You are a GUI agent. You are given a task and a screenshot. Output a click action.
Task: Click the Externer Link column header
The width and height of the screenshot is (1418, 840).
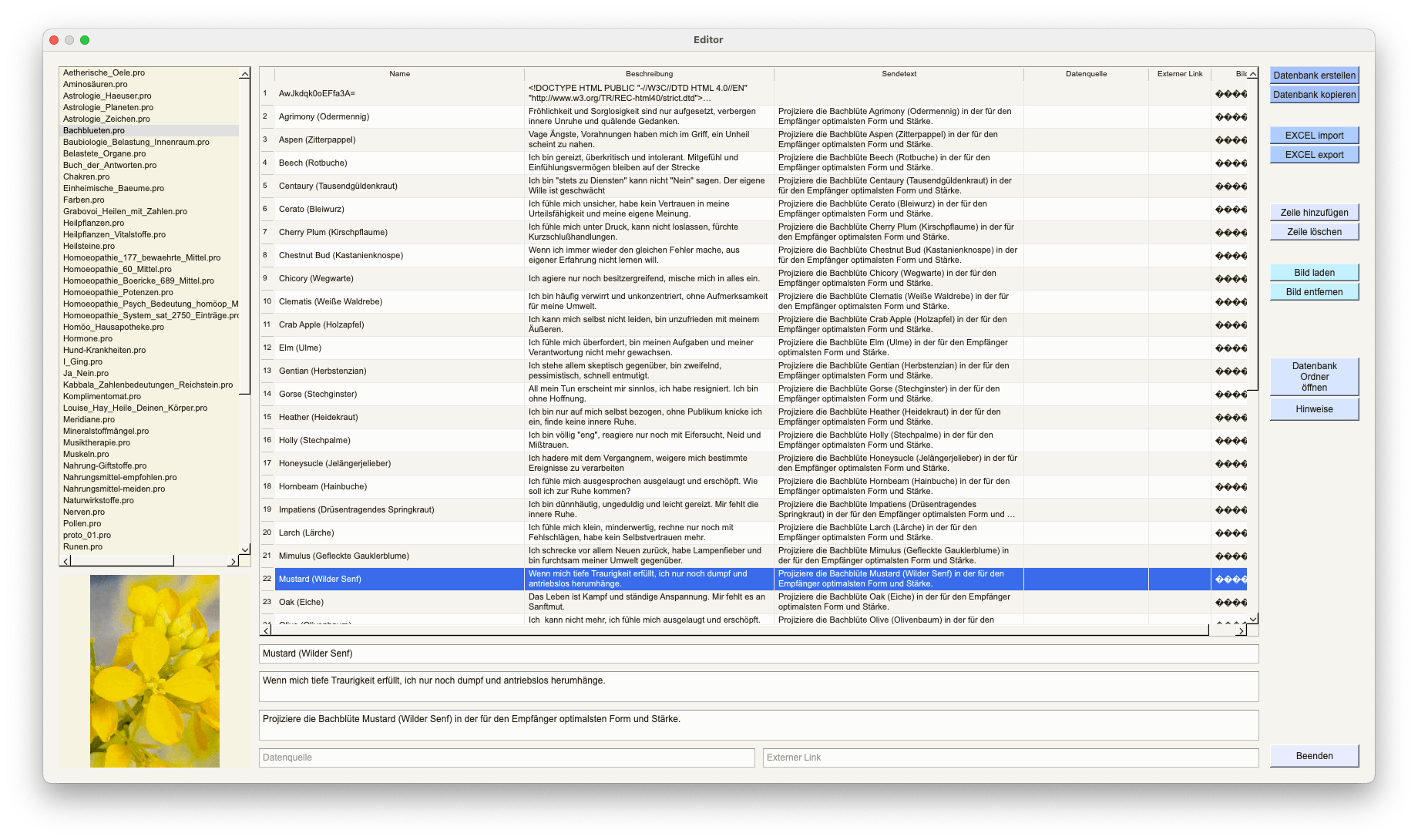pos(1180,74)
